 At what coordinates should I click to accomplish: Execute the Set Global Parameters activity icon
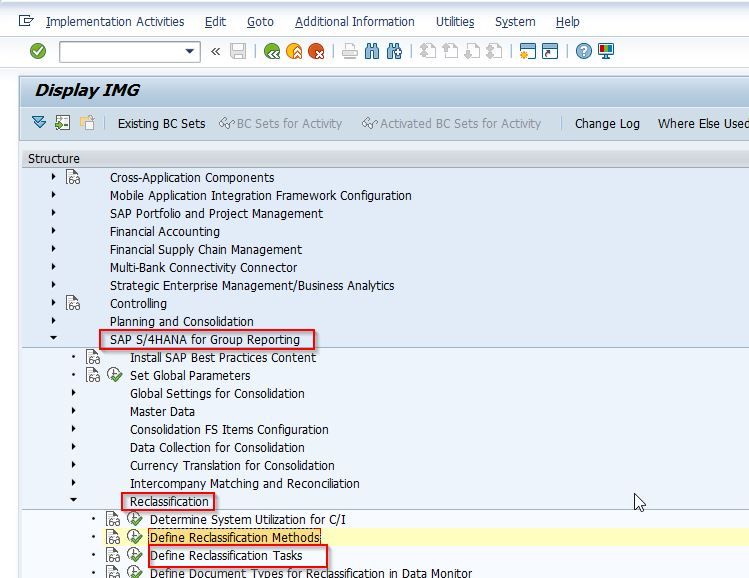(x=115, y=375)
